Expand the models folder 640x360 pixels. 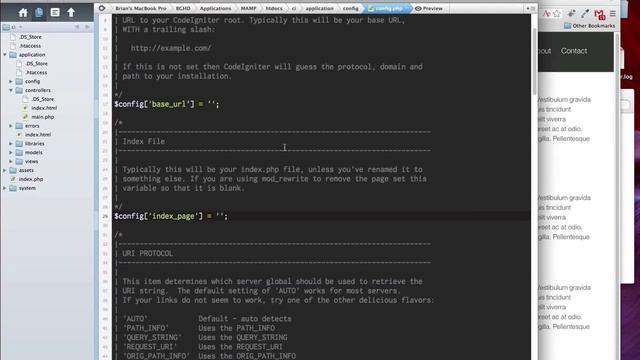(11, 152)
